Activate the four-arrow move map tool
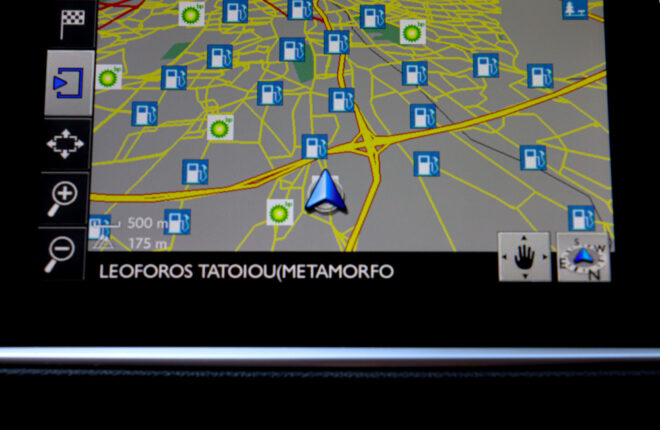 click(x=67, y=144)
